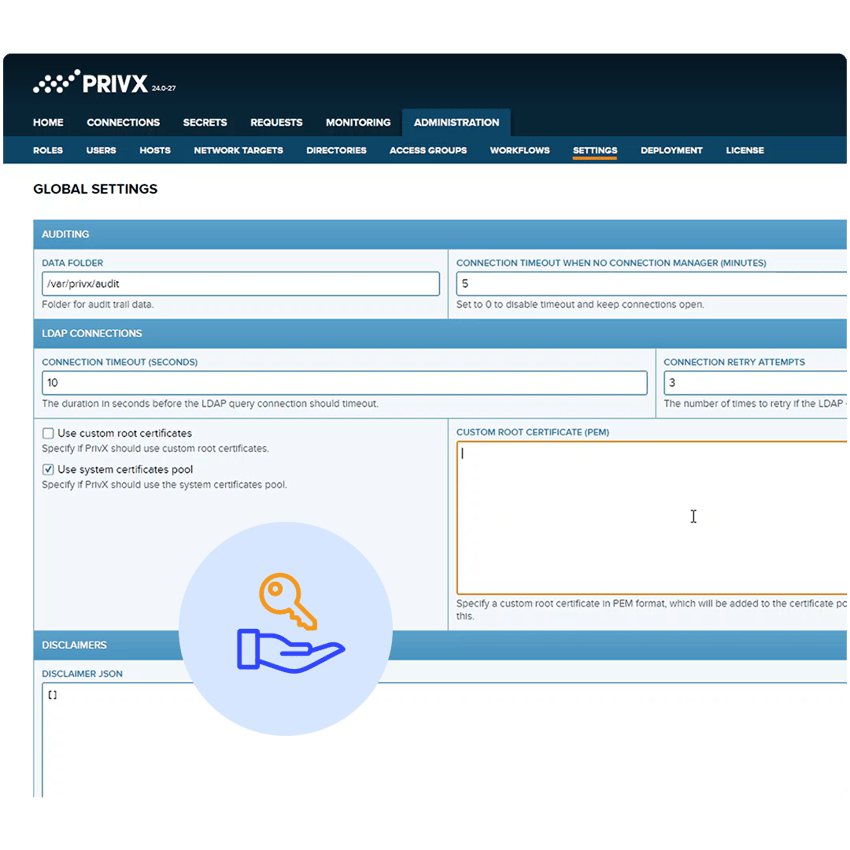
Task: Switch to the Monitoring tab
Action: pos(357,122)
